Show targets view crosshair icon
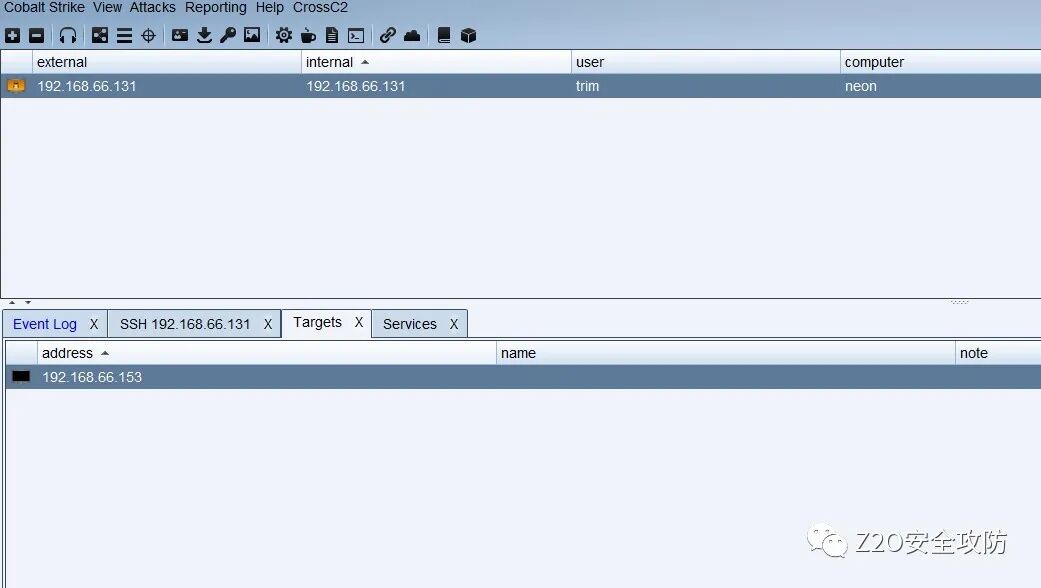This screenshot has width=1041, height=588. [149, 36]
